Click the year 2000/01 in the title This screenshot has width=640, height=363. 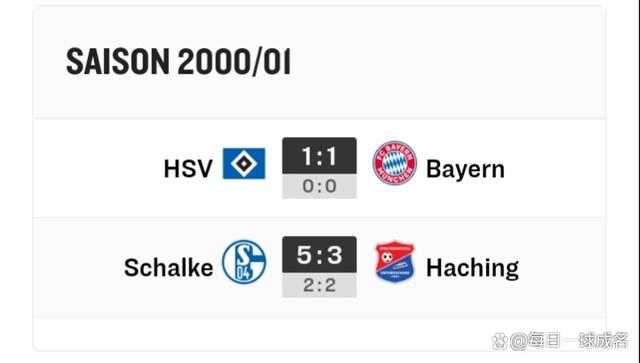[234, 62]
